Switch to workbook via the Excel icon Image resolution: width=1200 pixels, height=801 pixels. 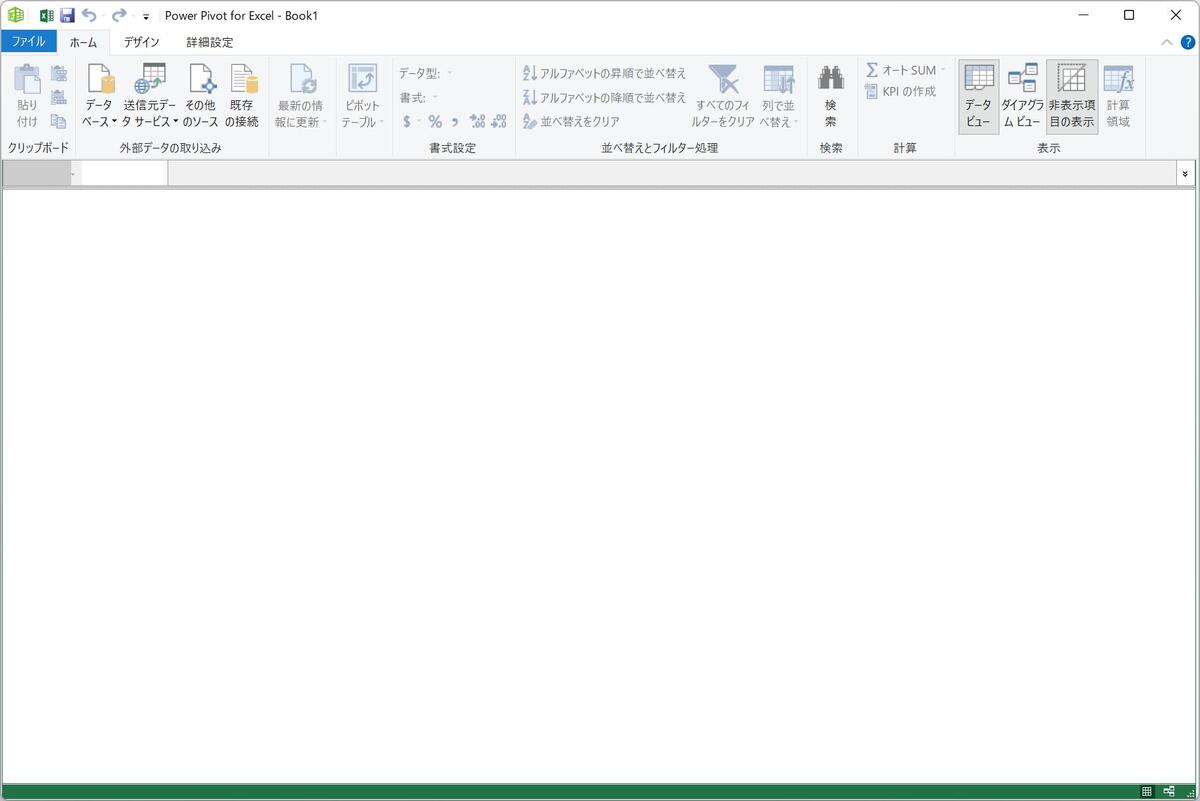46,15
